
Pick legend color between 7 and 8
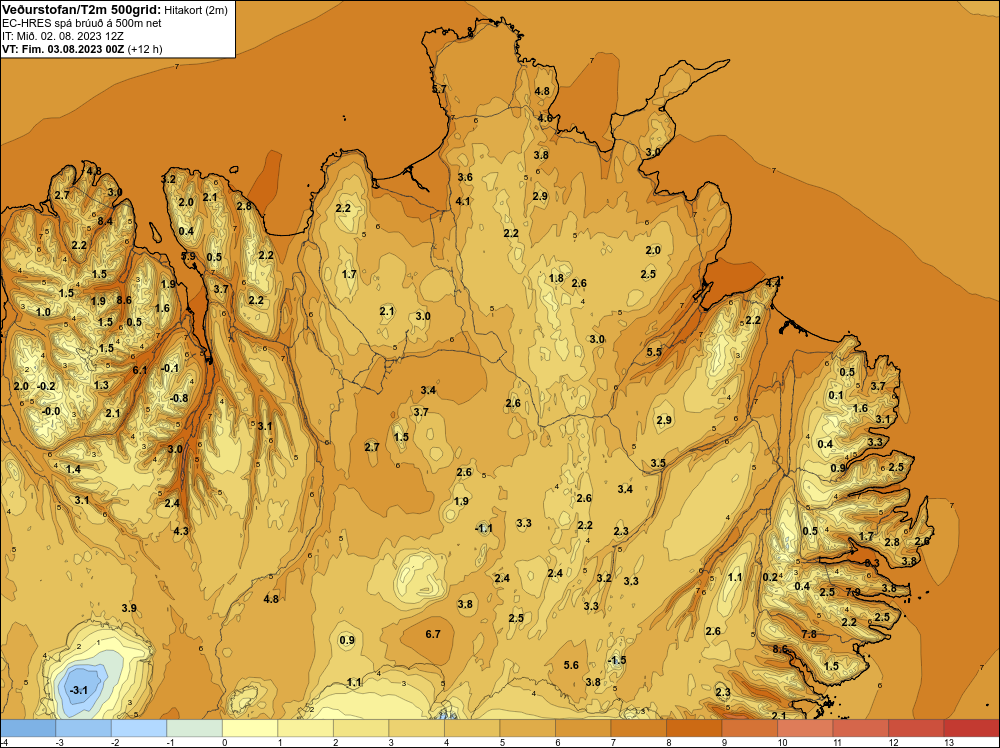[638, 728]
